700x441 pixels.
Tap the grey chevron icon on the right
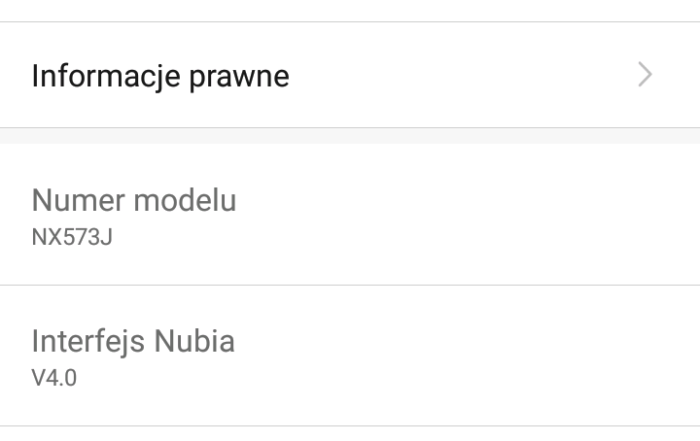point(645,75)
